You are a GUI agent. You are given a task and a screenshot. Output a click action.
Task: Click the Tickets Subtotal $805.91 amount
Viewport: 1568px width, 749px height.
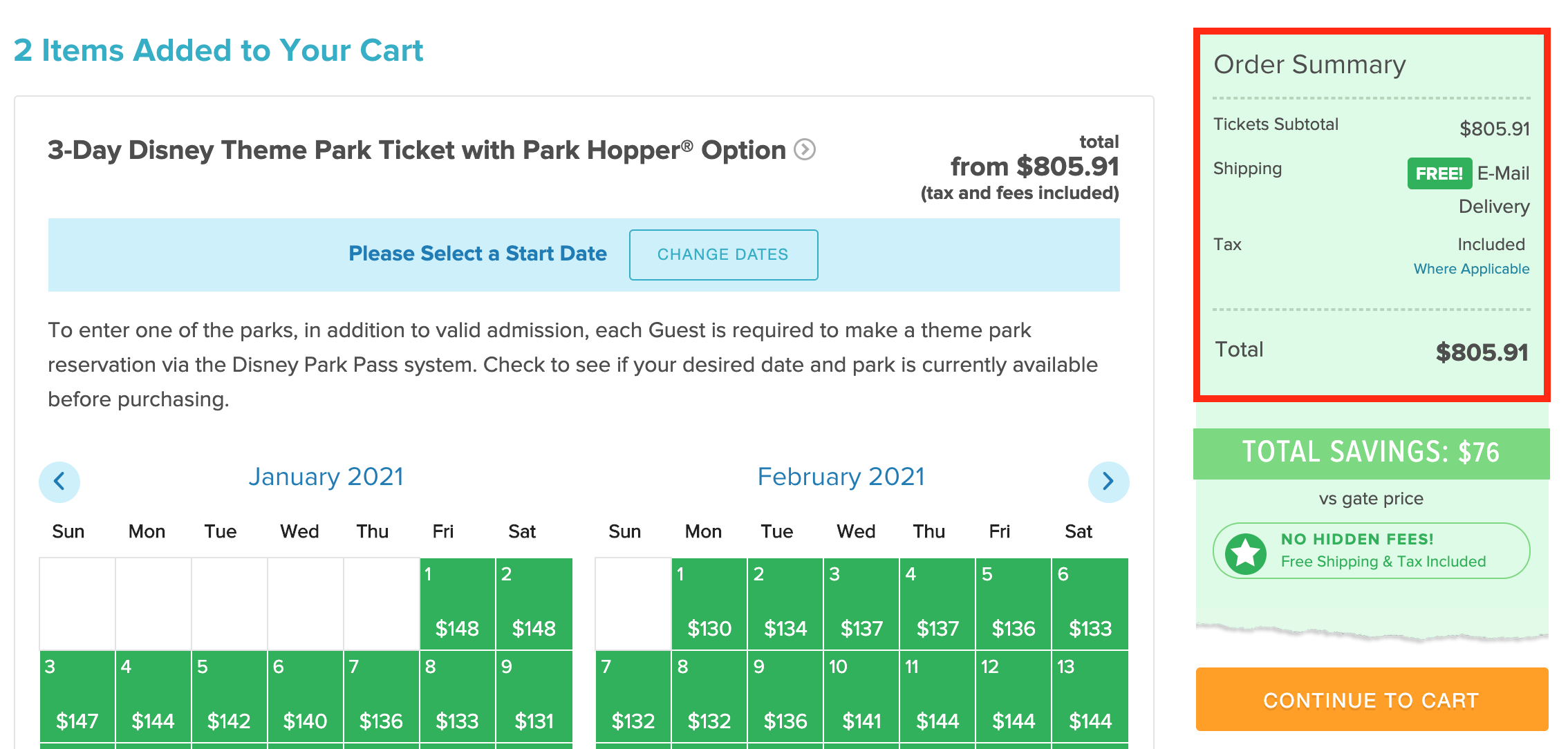1495,129
